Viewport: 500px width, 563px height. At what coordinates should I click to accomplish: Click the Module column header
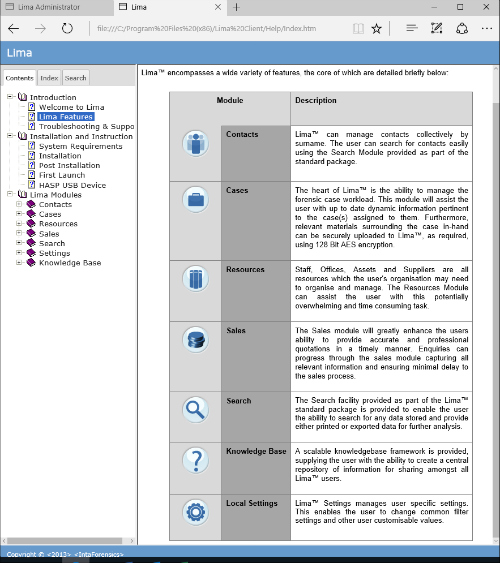[230, 100]
